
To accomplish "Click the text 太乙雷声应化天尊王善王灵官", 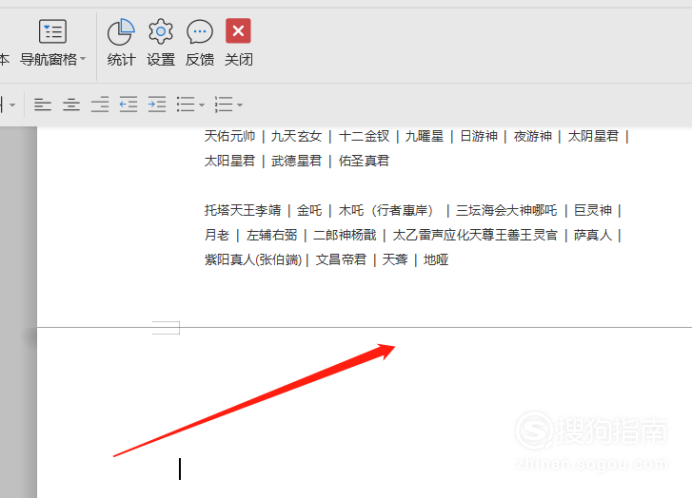I will (475, 235).
